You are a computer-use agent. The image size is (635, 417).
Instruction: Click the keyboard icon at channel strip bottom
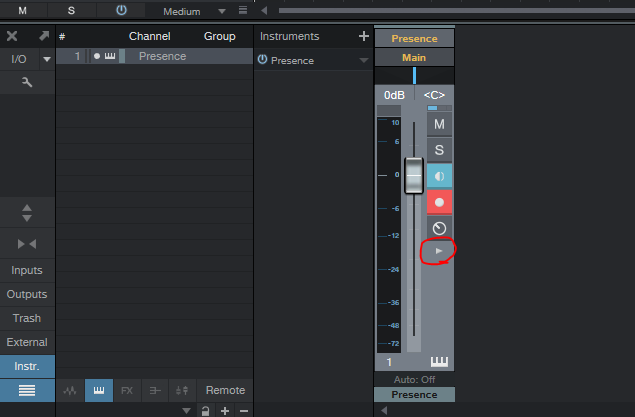(439, 362)
